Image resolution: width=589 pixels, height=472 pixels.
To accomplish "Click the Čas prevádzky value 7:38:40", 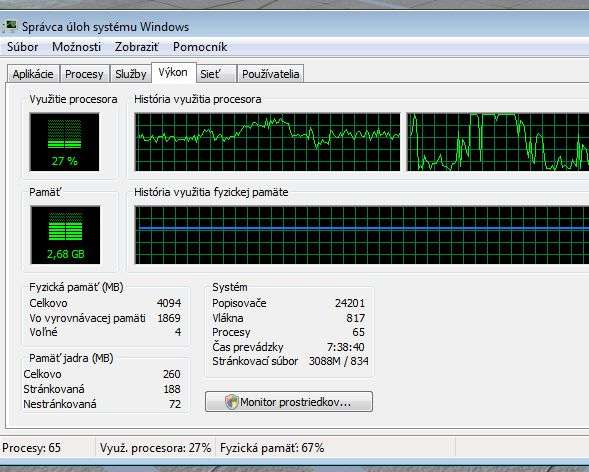I will [x=346, y=347].
